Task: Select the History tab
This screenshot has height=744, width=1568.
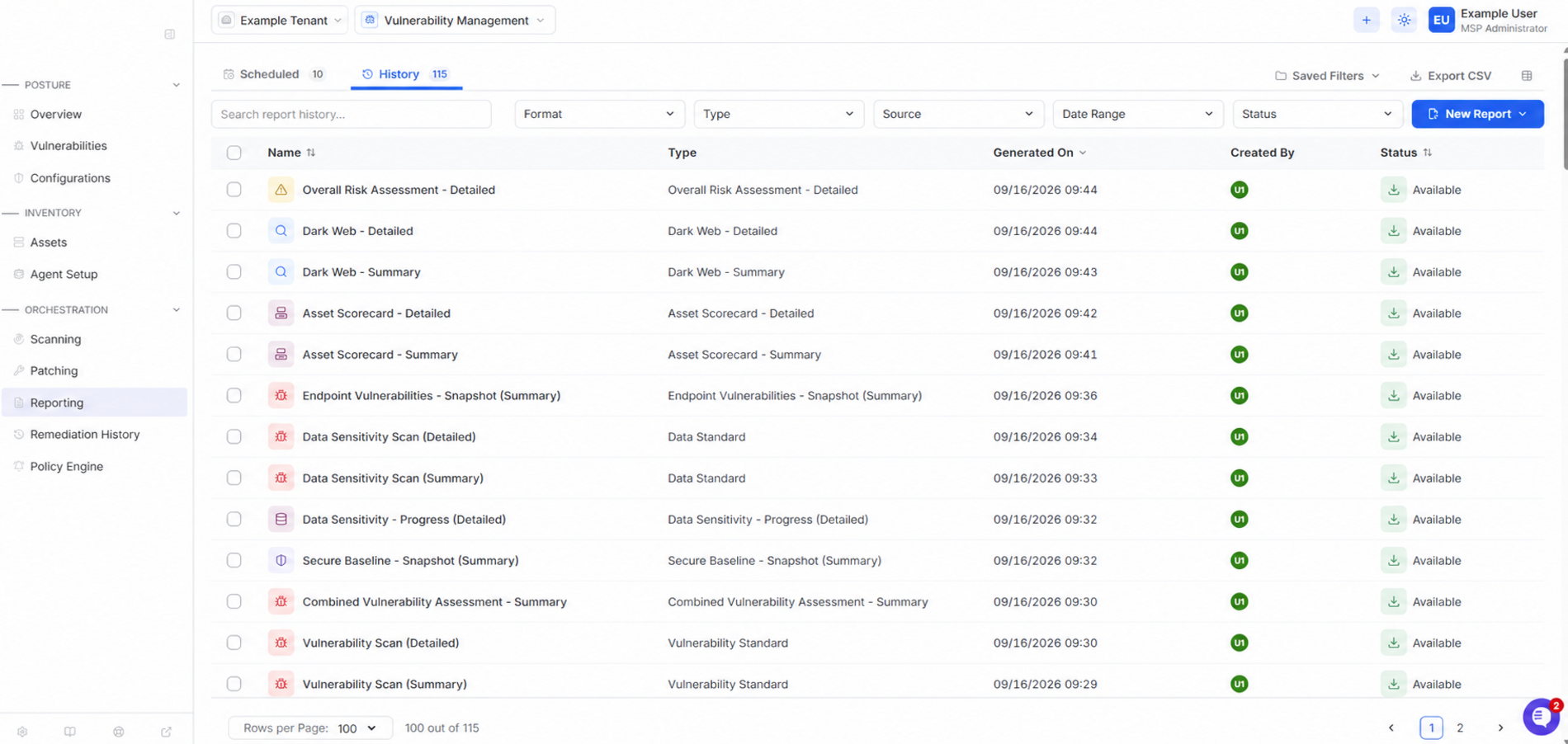Action: coord(405,74)
